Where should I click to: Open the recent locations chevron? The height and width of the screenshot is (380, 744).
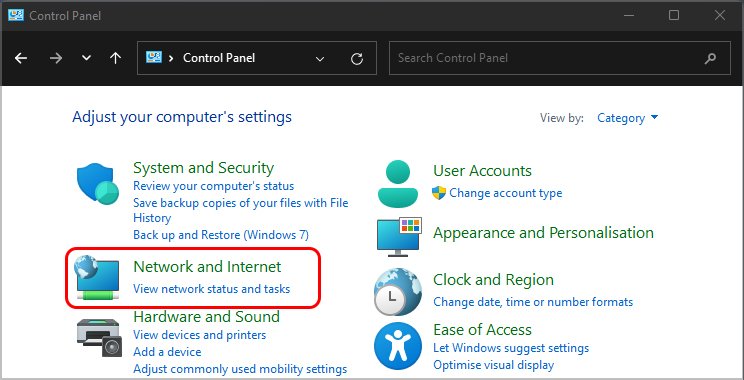click(x=86, y=58)
